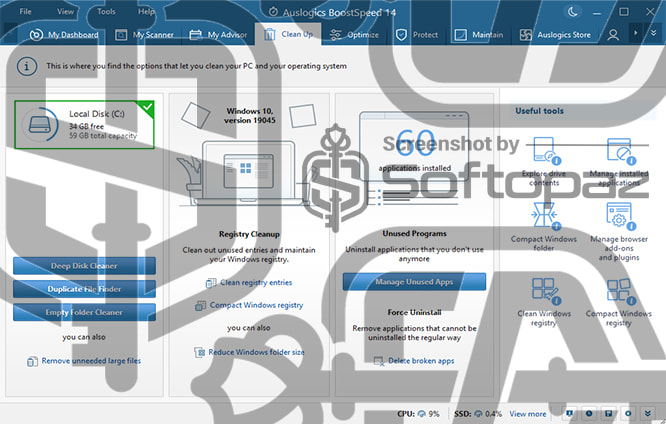This screenshot has width=666, height=424.
Task: Open the File menu
Action: point(25,11)
